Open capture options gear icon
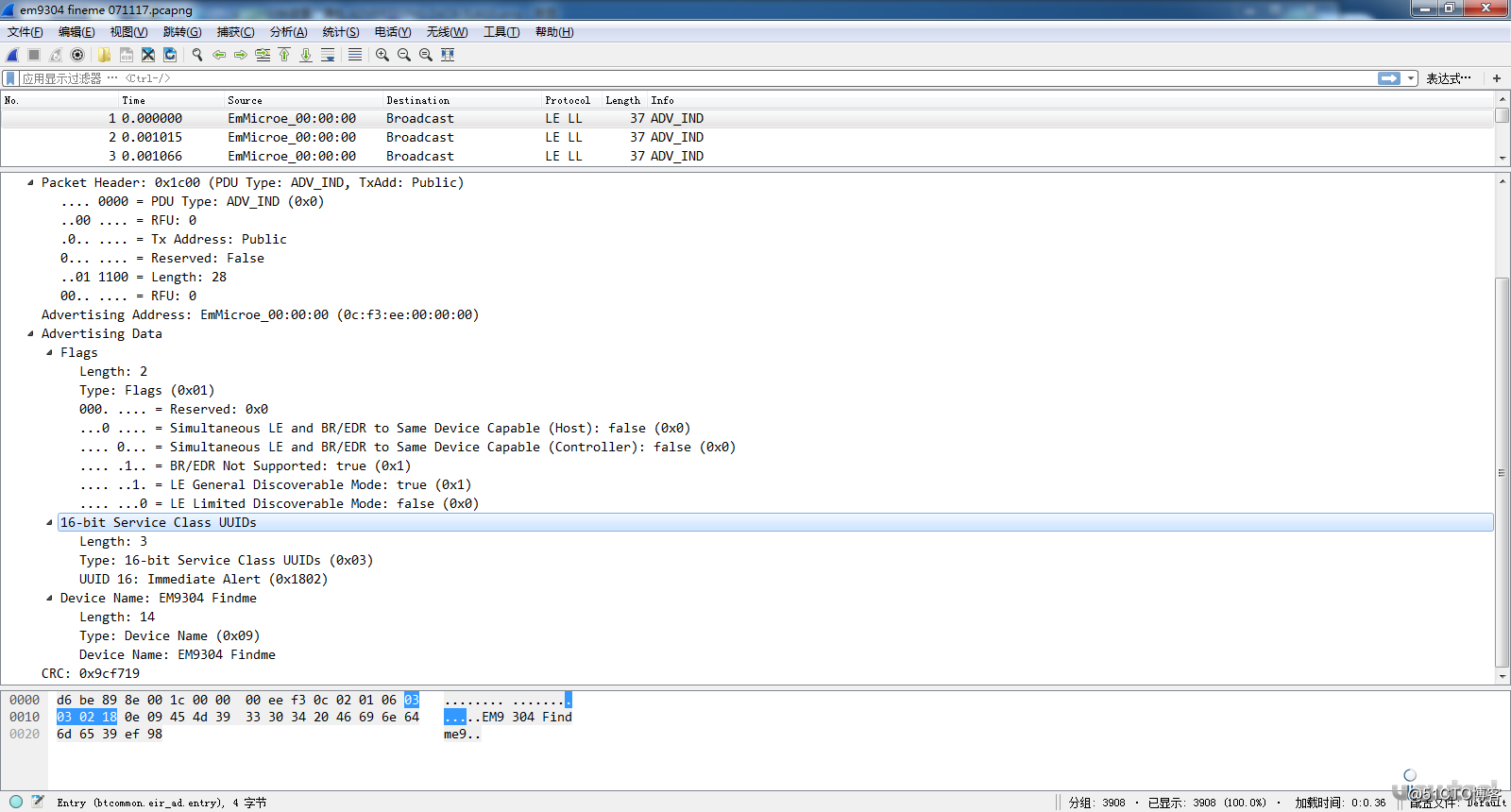The image size is (1511, 812). (x=77, y=55)
